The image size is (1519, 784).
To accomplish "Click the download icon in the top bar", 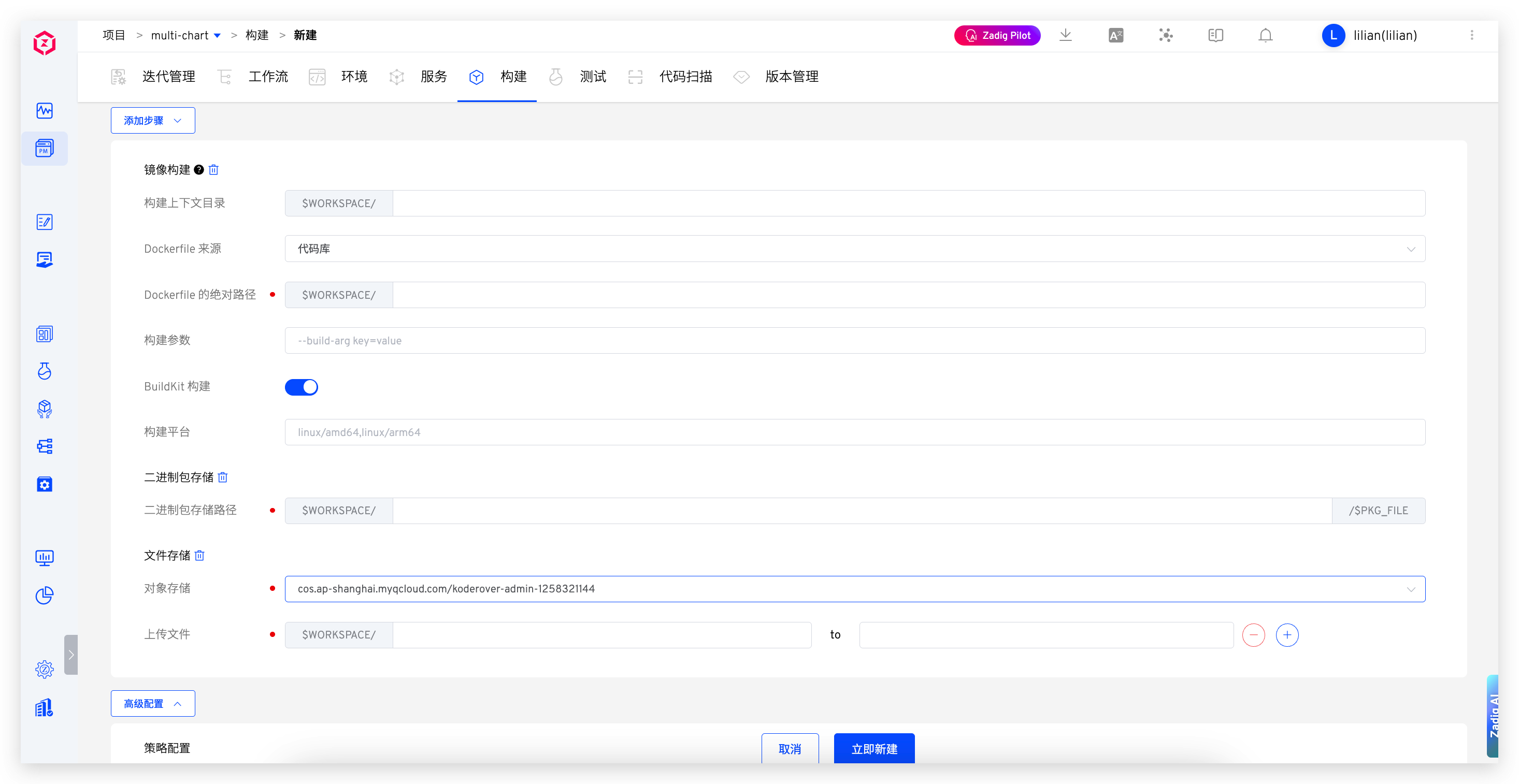I will tap(1066, 35).
